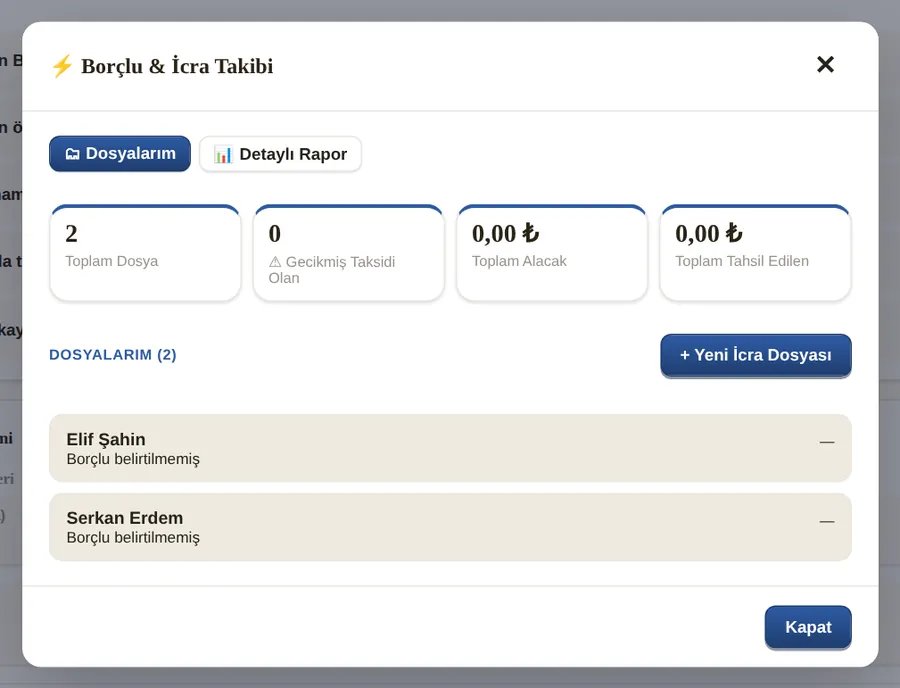900x688 pixels.
Task: Close the Borçlu & İcra Takibi dialog
Action: (825, 65)
